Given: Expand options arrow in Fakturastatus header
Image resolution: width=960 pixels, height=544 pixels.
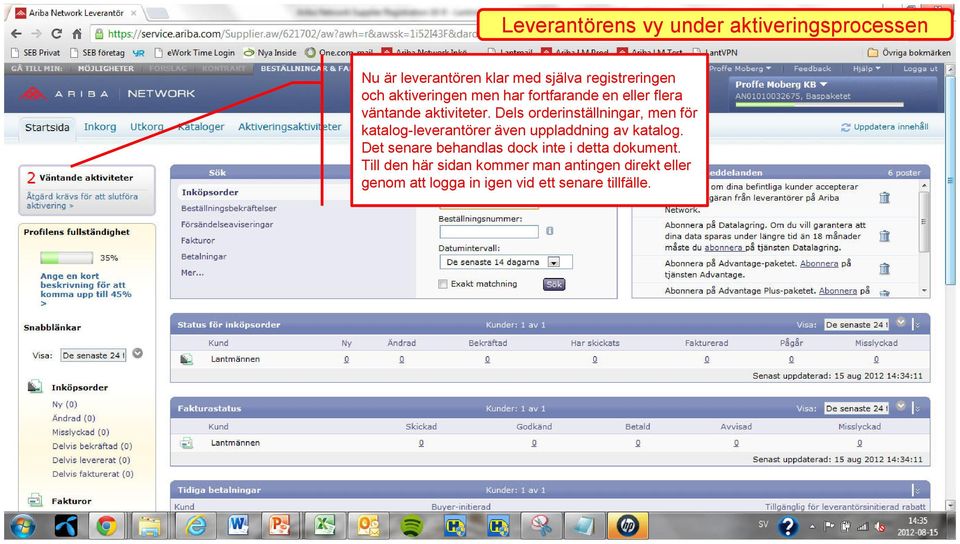Looking at the screenshot, I should click(x=917, y=408).
